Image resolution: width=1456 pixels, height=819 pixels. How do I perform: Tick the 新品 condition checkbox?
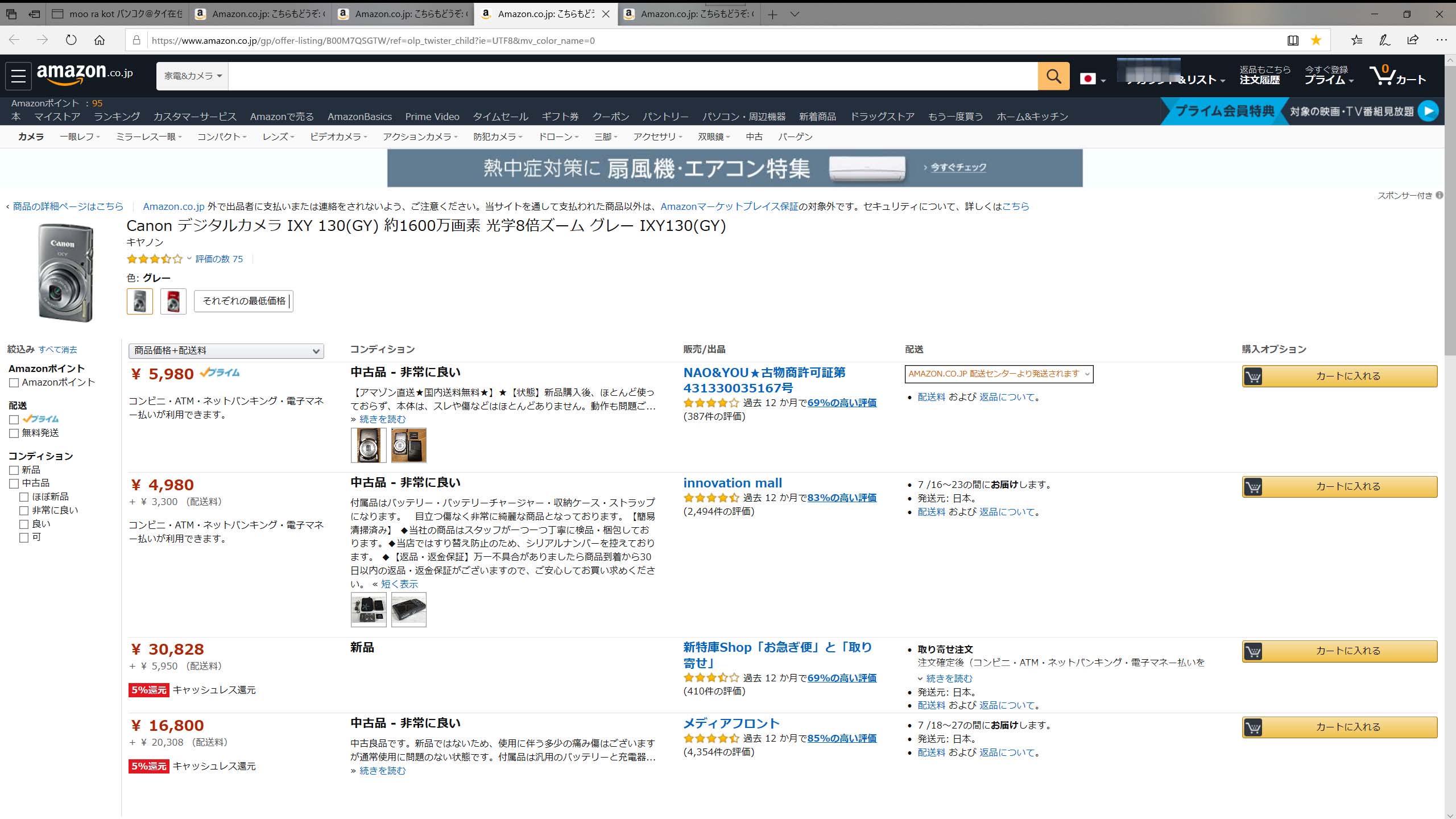point(14,470)
